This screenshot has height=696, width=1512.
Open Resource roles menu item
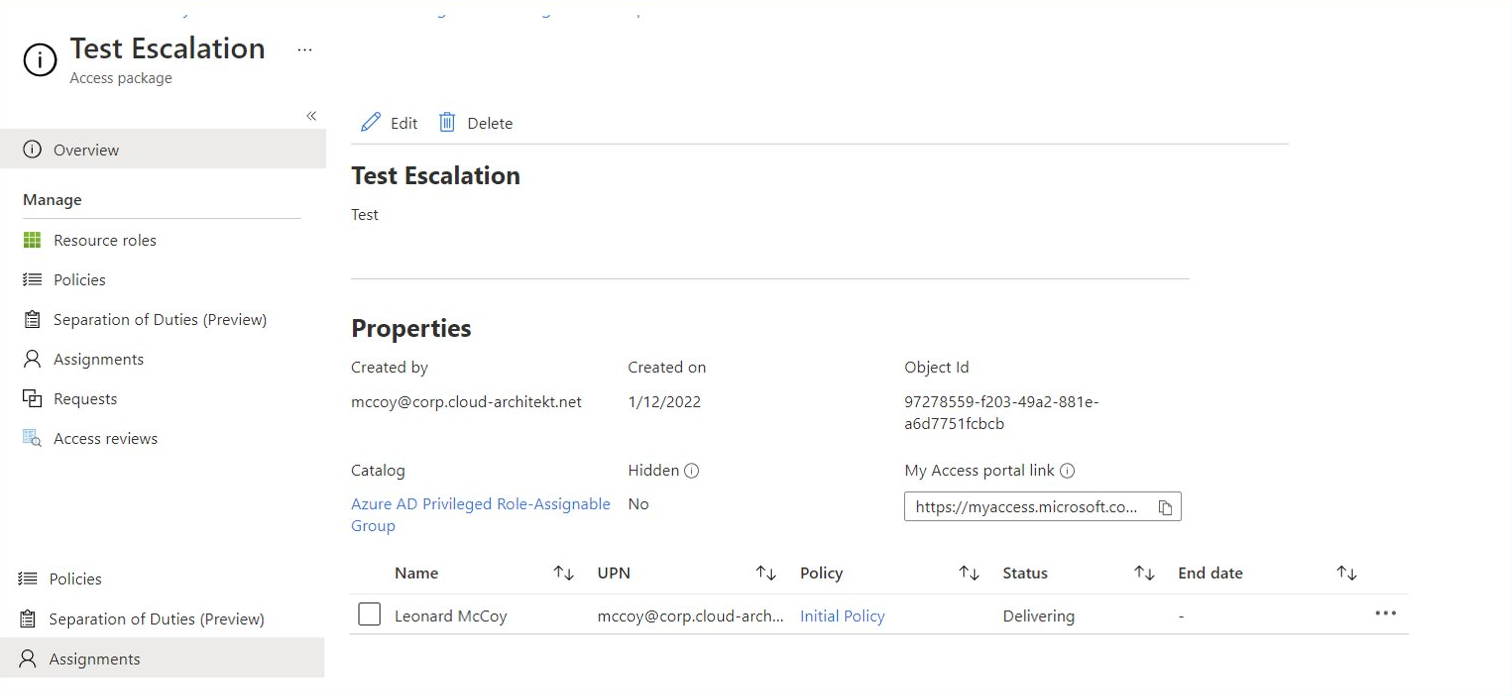click(x=105, y=240)
